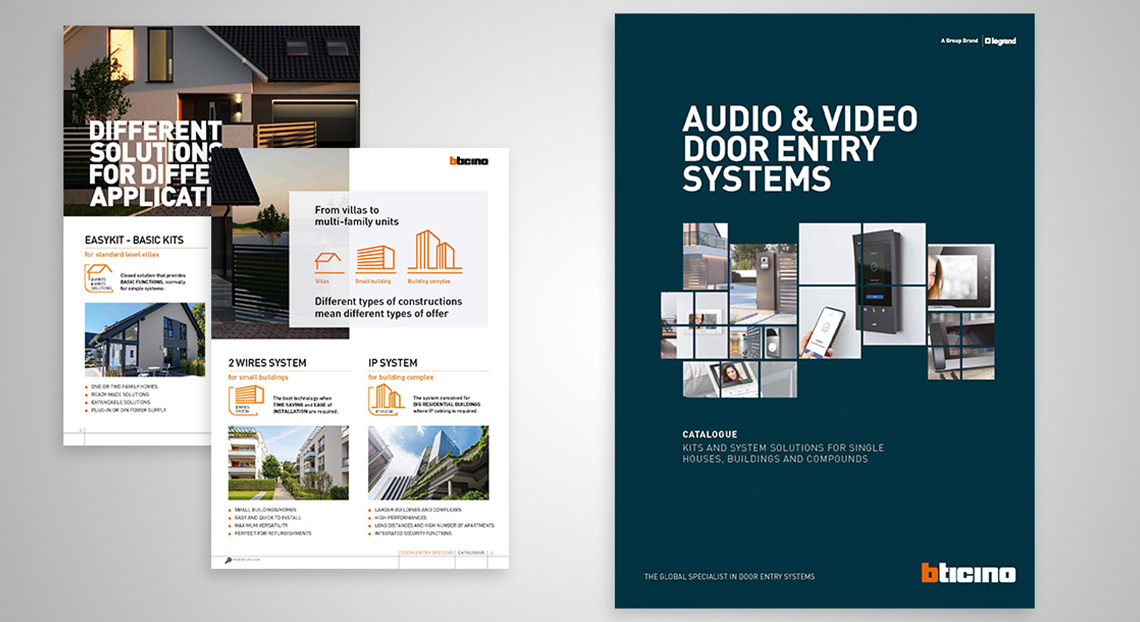Click 'for standard level villas' subtitle
1140x622 pixels.
(121, 255)
